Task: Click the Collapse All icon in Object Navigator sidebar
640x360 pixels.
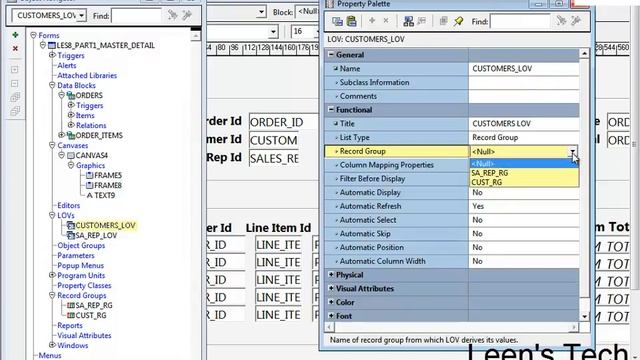Action: tap(15, 111)
